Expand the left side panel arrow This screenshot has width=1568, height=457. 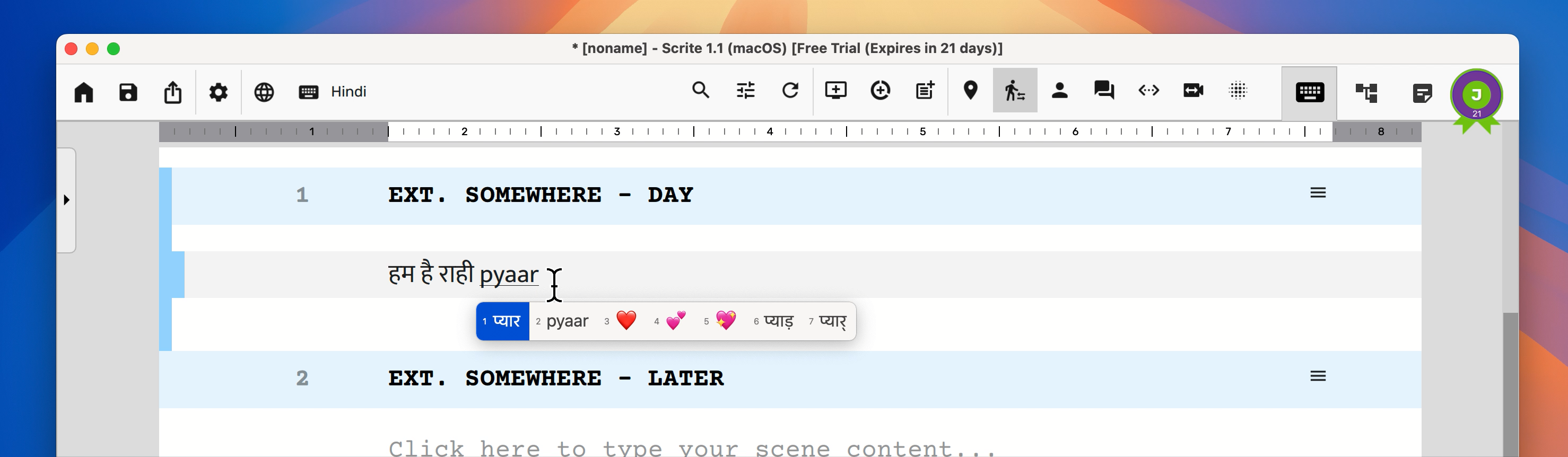point(66,199)
